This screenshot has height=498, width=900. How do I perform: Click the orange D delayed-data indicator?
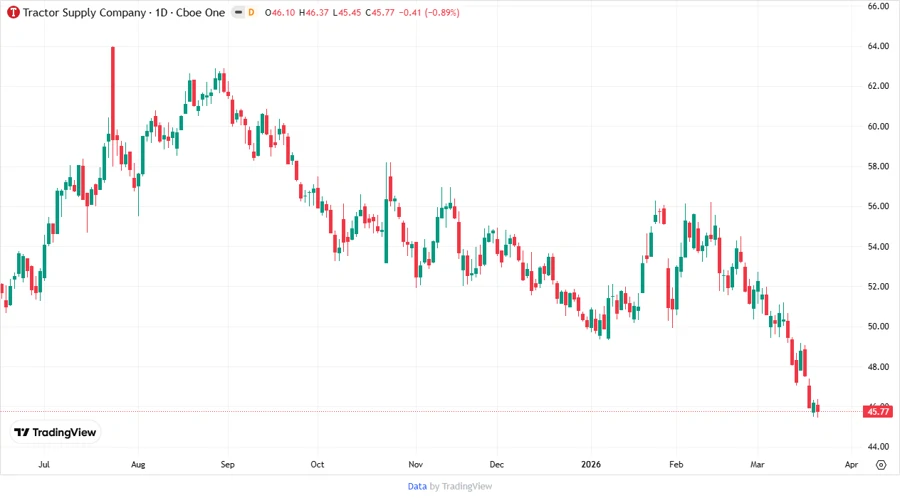(251, 12)
